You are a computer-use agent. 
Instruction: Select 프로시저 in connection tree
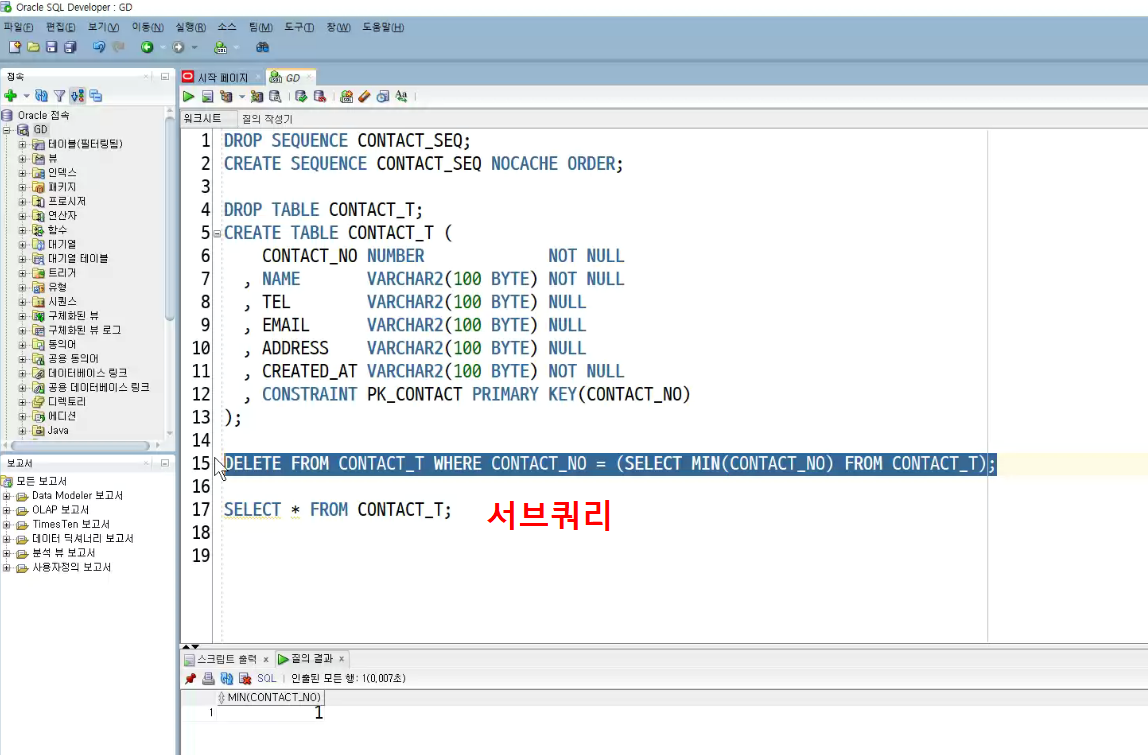67,201
